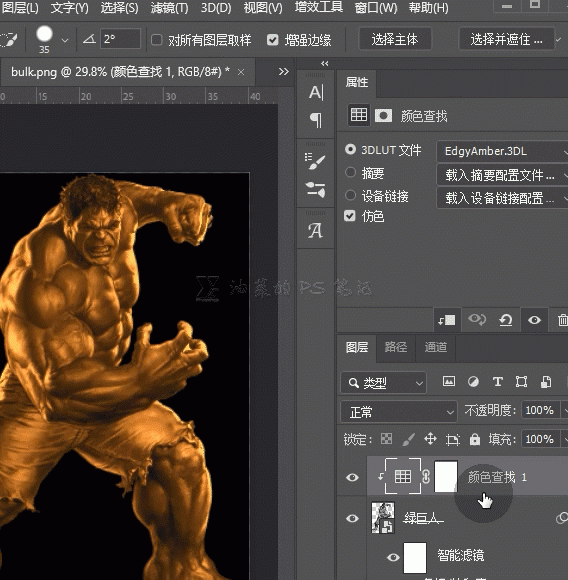Switch to 路径 tab
The width and height of the screenshot is (568, 580).
click(396, 347)
